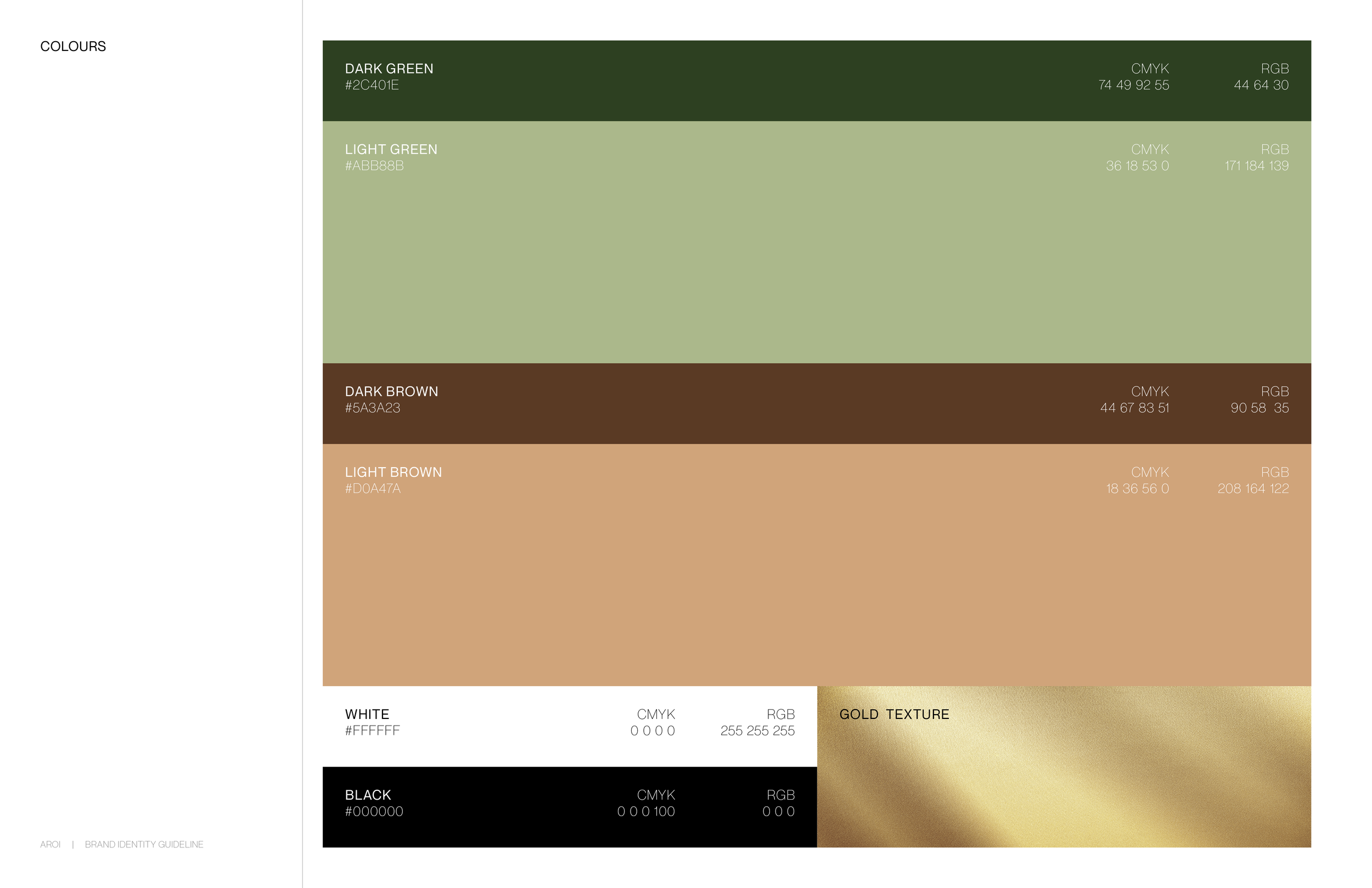This screenshot has height=888, width=1372.
Task: Click CMYK value 18 36 56 0
Action: [1137, 488]
